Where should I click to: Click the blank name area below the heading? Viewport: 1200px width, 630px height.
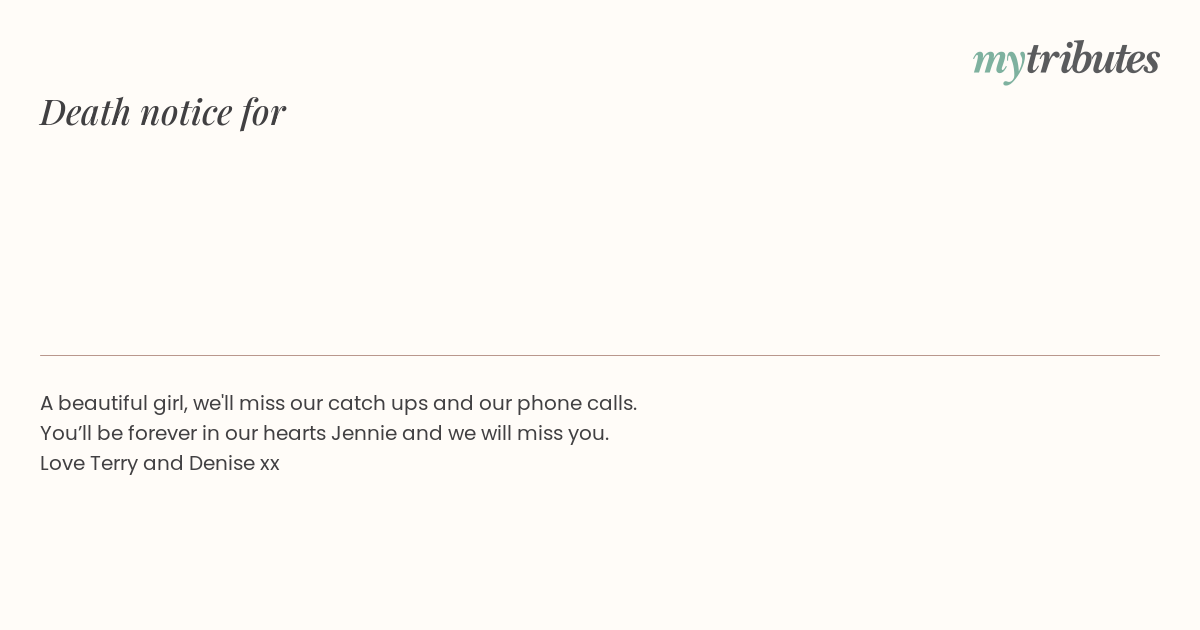tap(600, 240)
